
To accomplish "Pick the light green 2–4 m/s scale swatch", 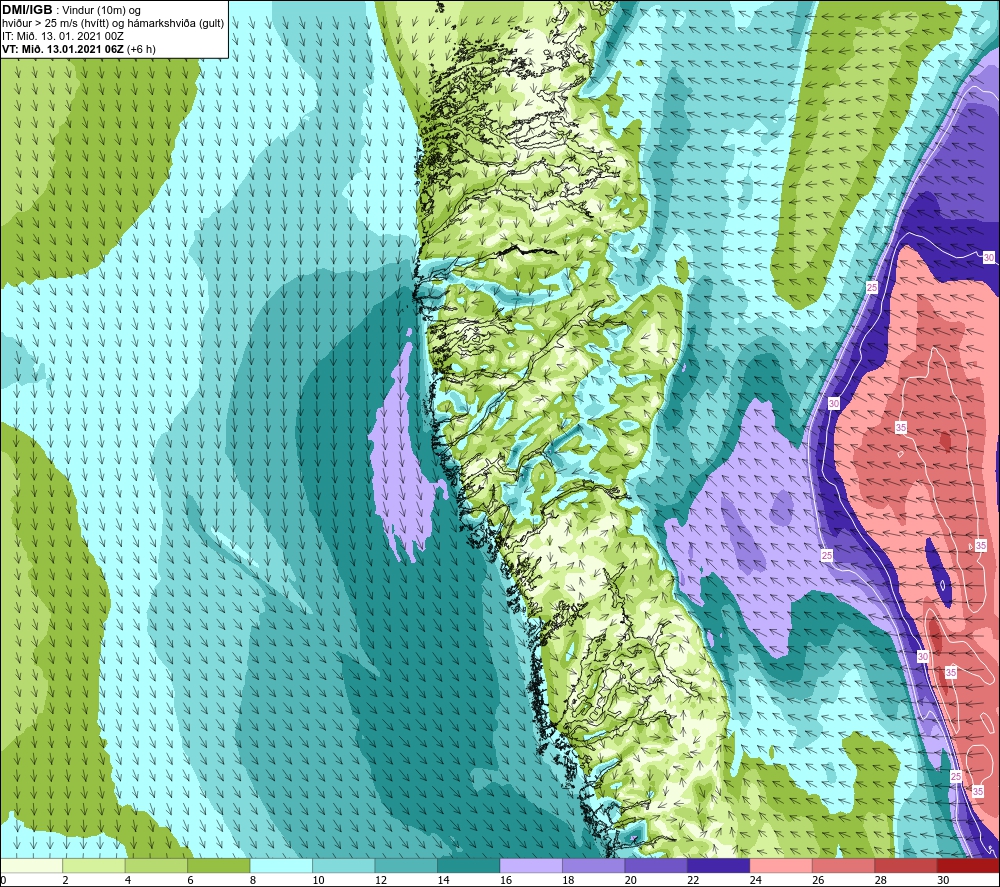I will click(x=94, y=865).
